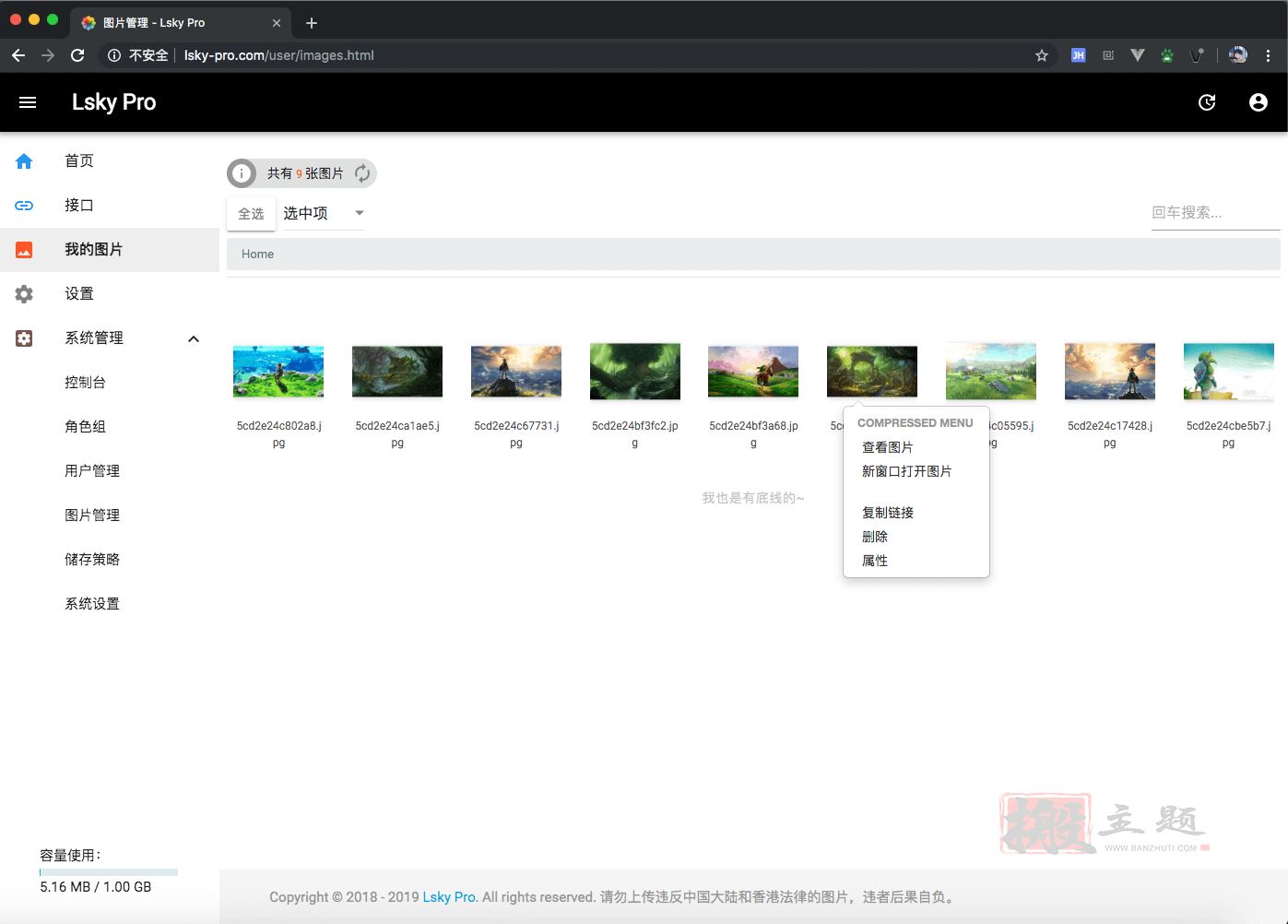
Task: Click the 全选 button
Action: pos(251,214)
